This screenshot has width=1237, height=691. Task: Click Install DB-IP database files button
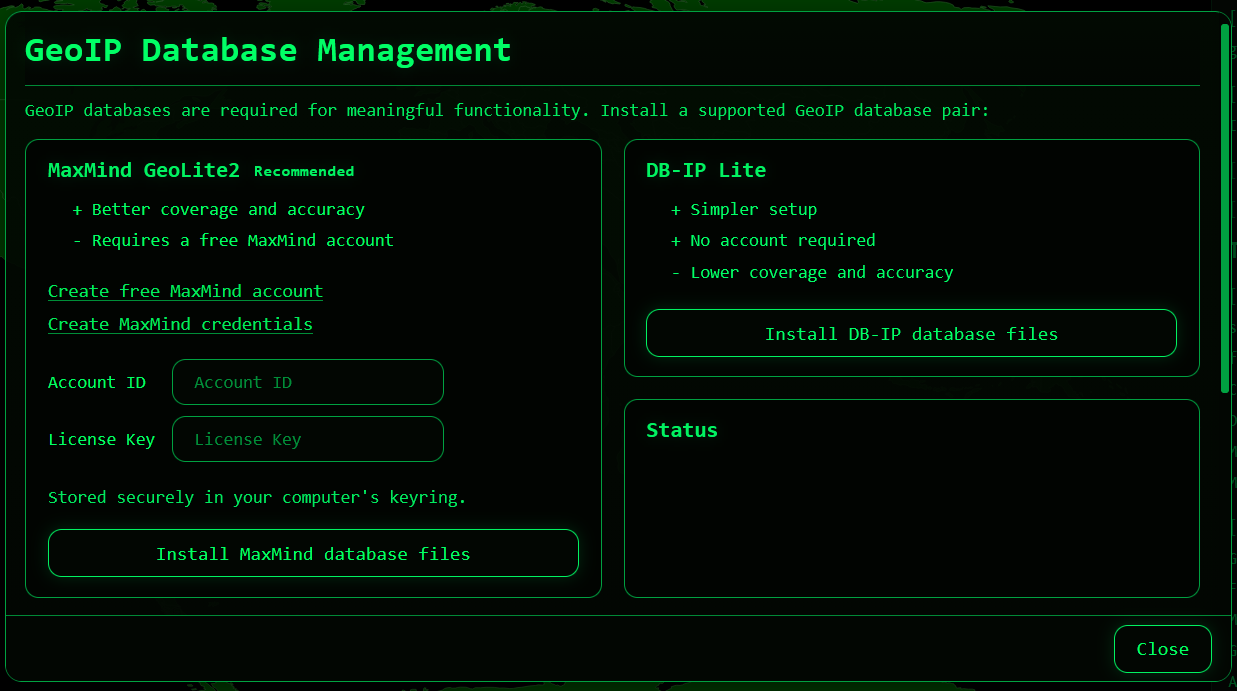[x=911, y=333]
